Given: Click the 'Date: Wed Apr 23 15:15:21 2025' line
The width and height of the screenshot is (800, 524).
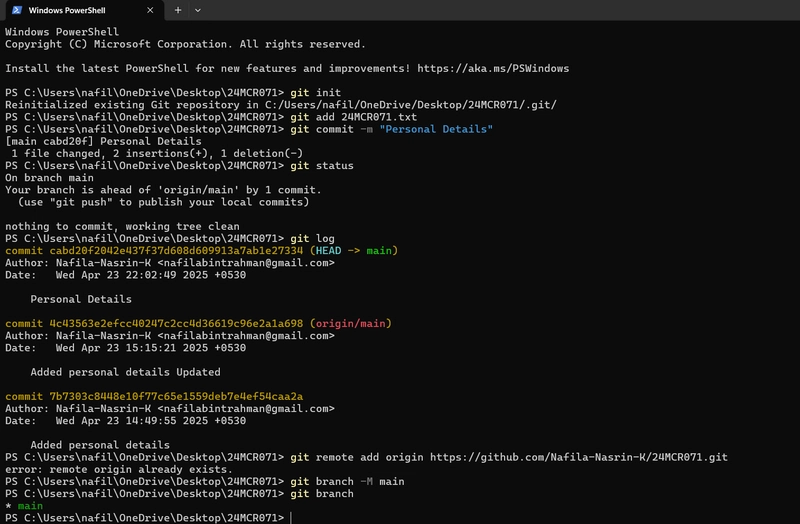Looking at the screenshot, I should point(126,348).
